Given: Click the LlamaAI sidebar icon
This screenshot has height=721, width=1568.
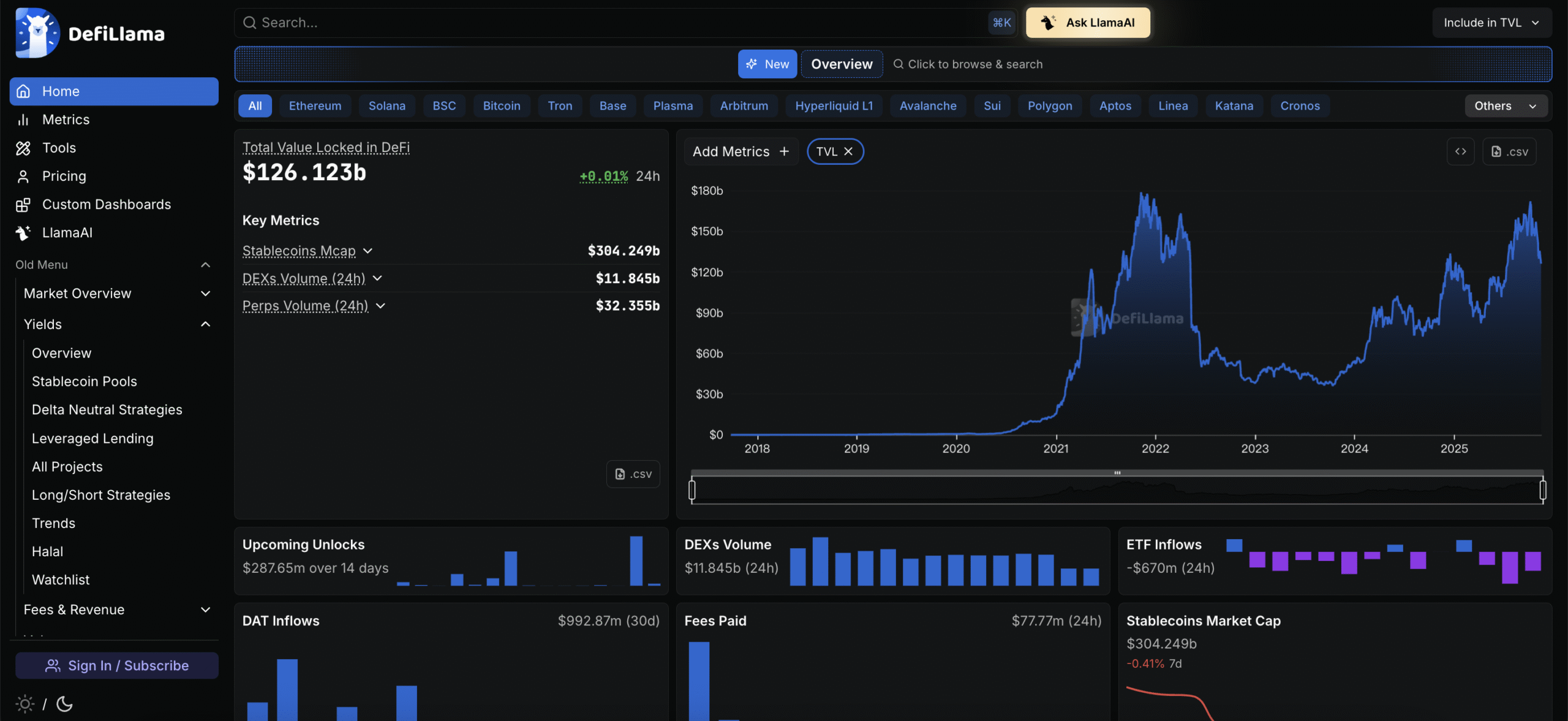Looking at the screenshot, I should [23, 233].
